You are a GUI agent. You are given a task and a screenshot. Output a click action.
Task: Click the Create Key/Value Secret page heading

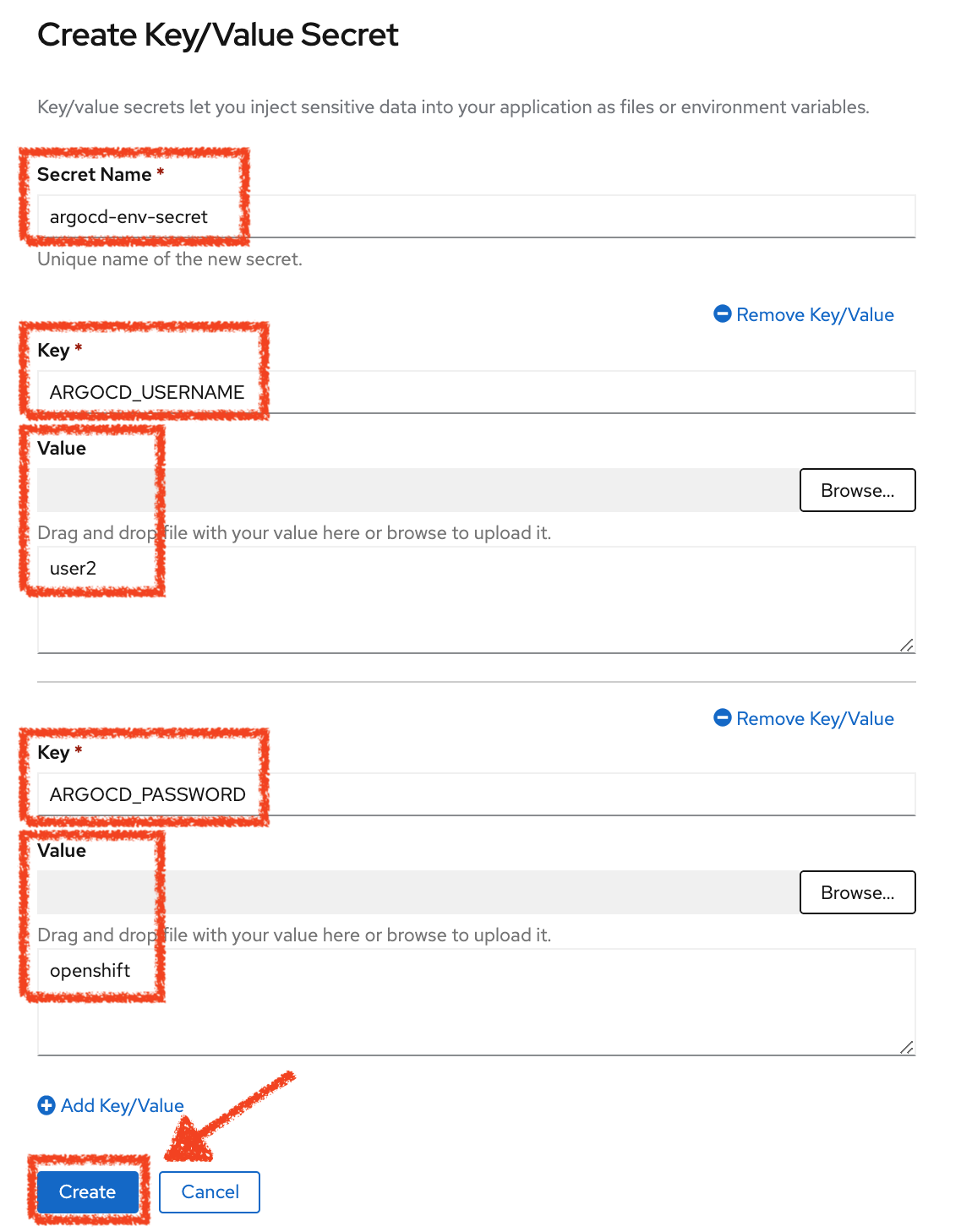point(217,35)
